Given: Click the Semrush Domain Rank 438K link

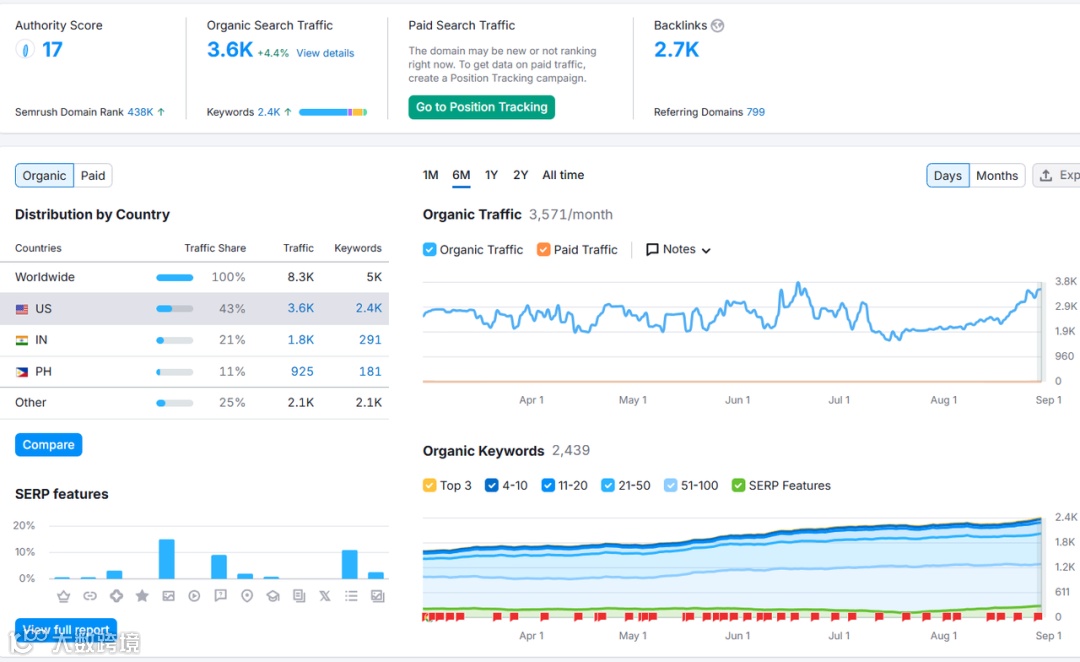Looking at the screenshot, I should click(x=141, y=112).
